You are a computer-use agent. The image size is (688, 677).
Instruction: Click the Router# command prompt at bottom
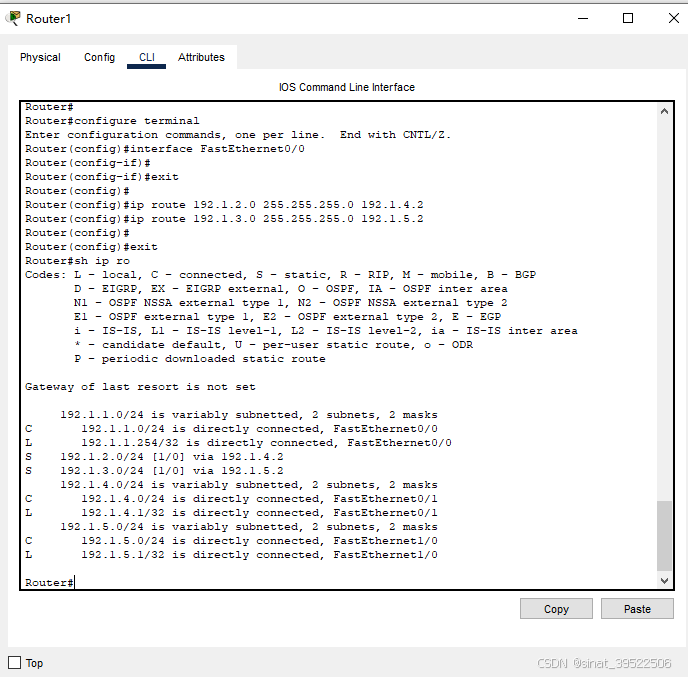tap(49, 583)
